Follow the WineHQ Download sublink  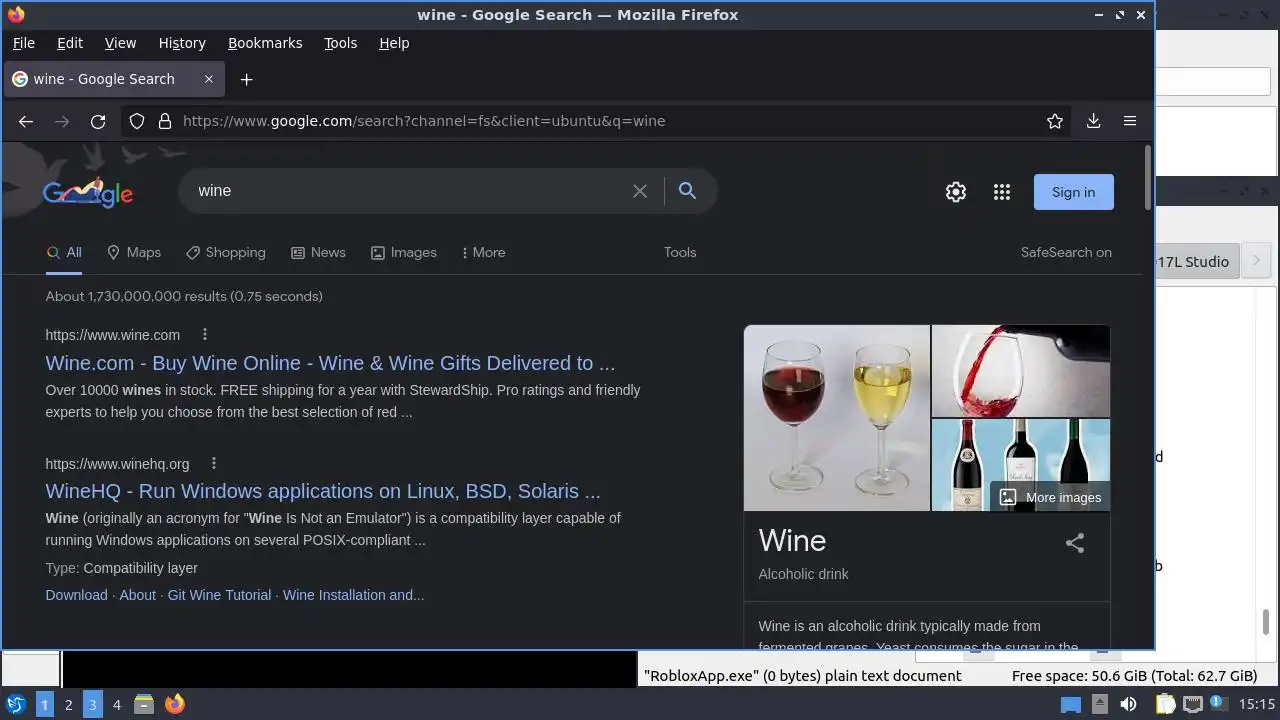[76, 595]
